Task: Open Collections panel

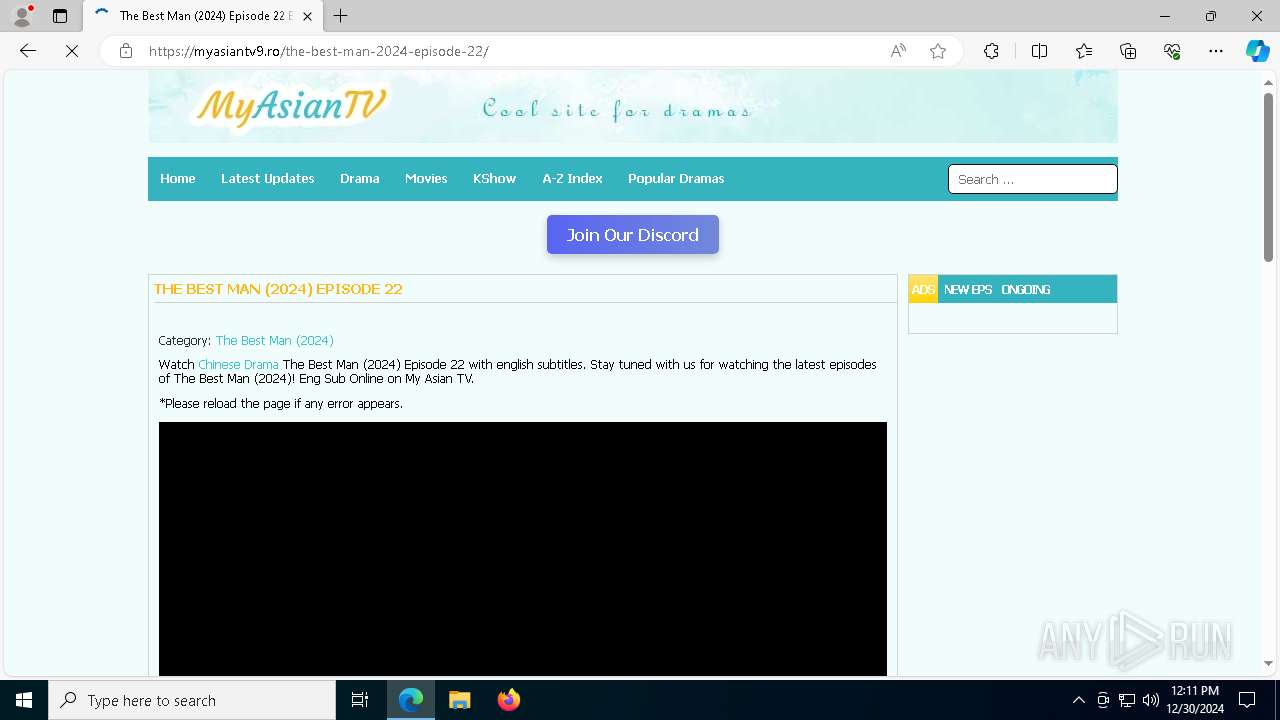Action: [1128, 51]
